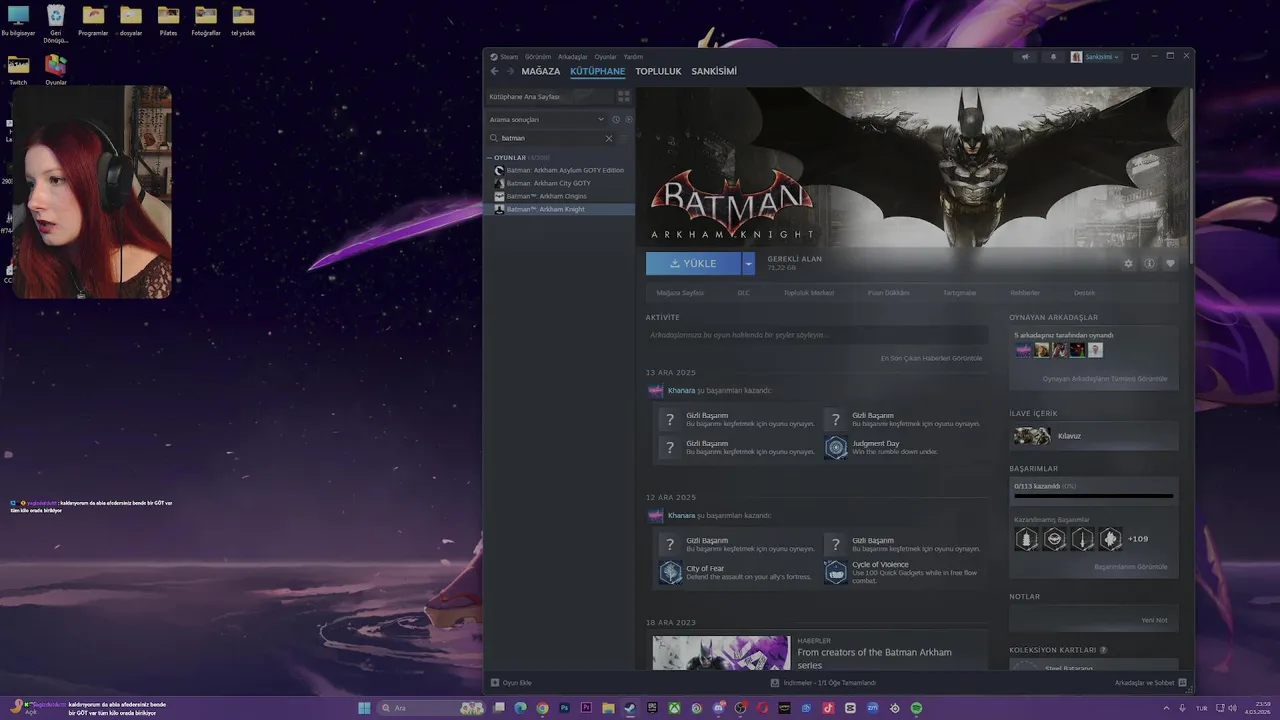Show game info icon
Image resolution: width=1280 pixels, height=720 pixels.
click(x=1150, y=264)
